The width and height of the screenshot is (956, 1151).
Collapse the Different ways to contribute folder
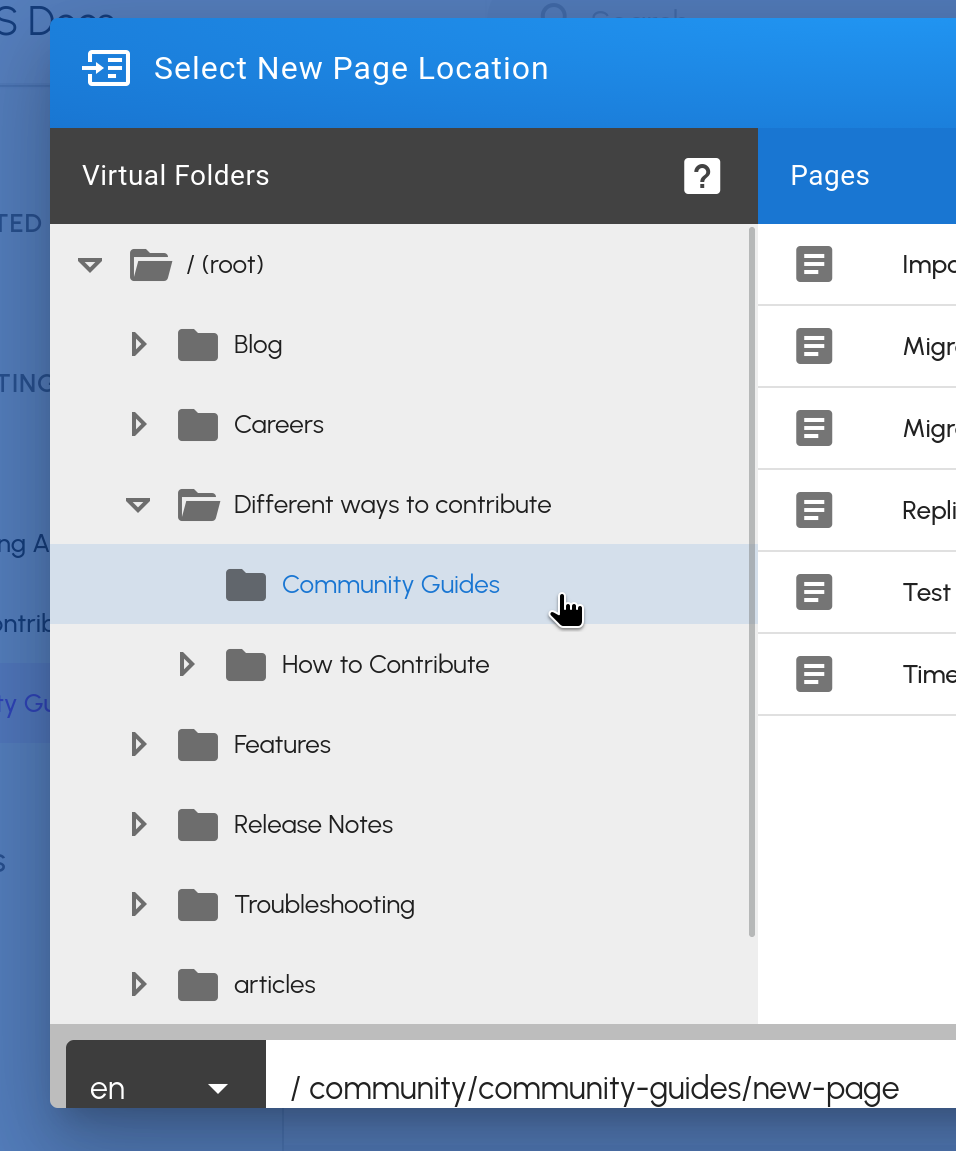pos(138,505)
